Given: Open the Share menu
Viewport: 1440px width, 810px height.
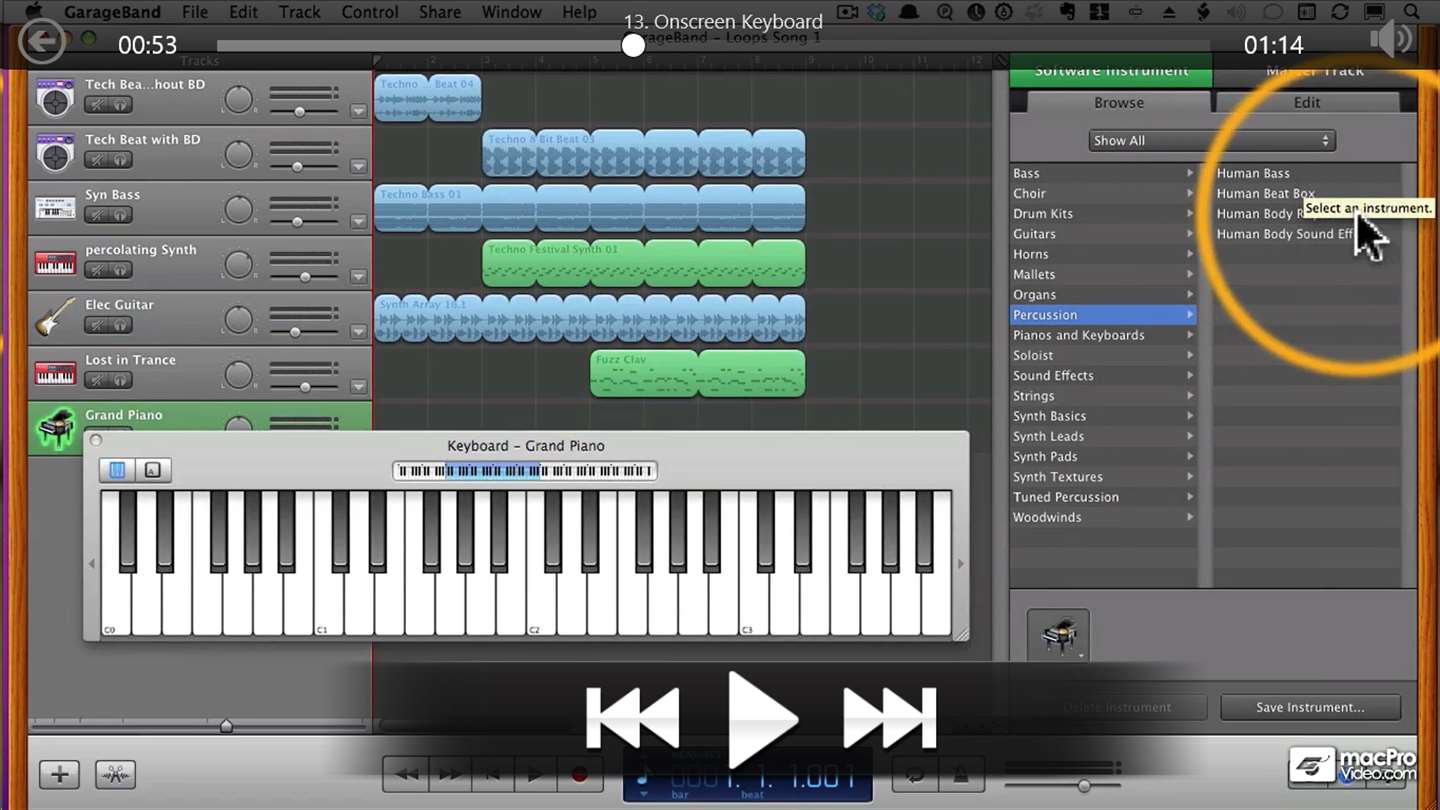Looking at the screenshot, I should [440, 12].
